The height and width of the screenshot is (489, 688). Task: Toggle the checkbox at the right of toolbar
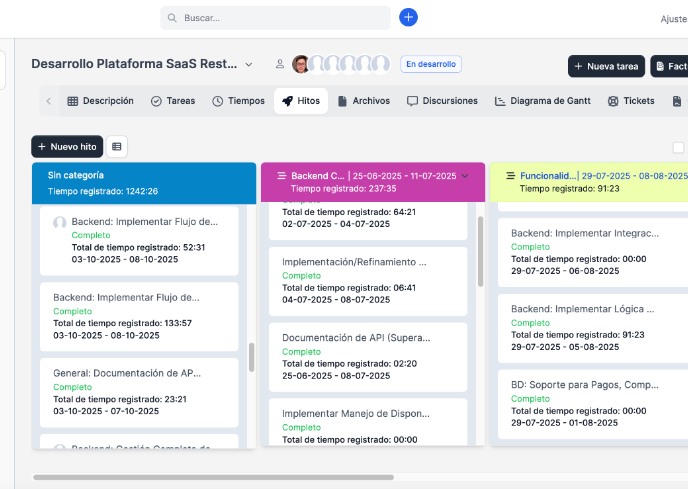[679, 147]
